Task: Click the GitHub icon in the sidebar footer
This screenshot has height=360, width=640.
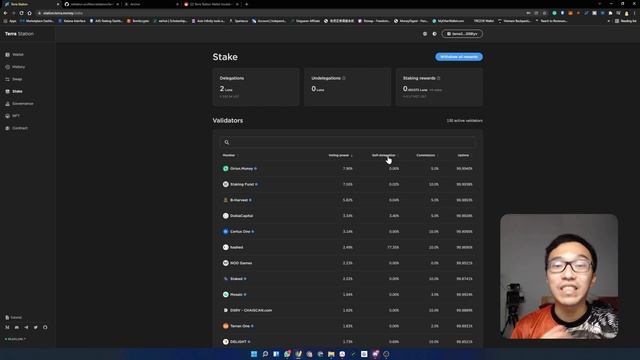Action: tap(45, 327)
